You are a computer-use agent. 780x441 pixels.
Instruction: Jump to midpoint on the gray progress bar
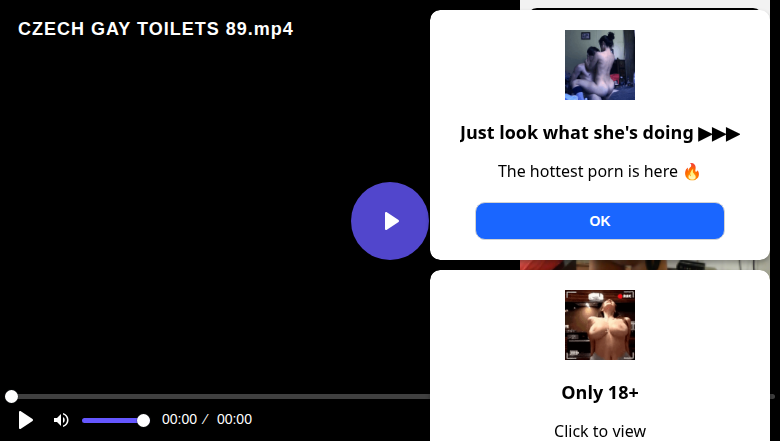[x=390, y=396]
